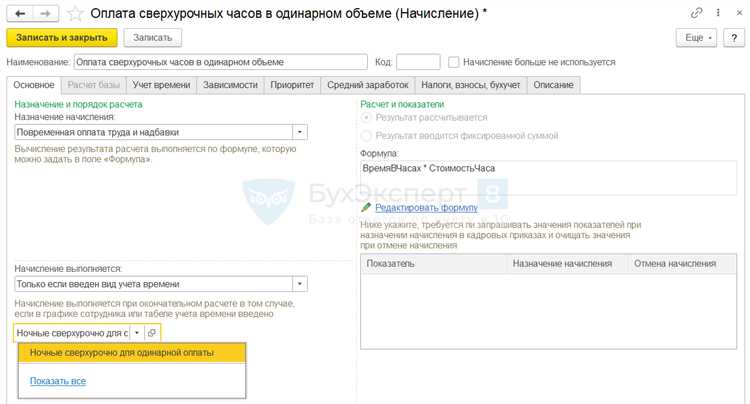
Task: Go forward with the right arrow button
Action: tap(46, 13)
